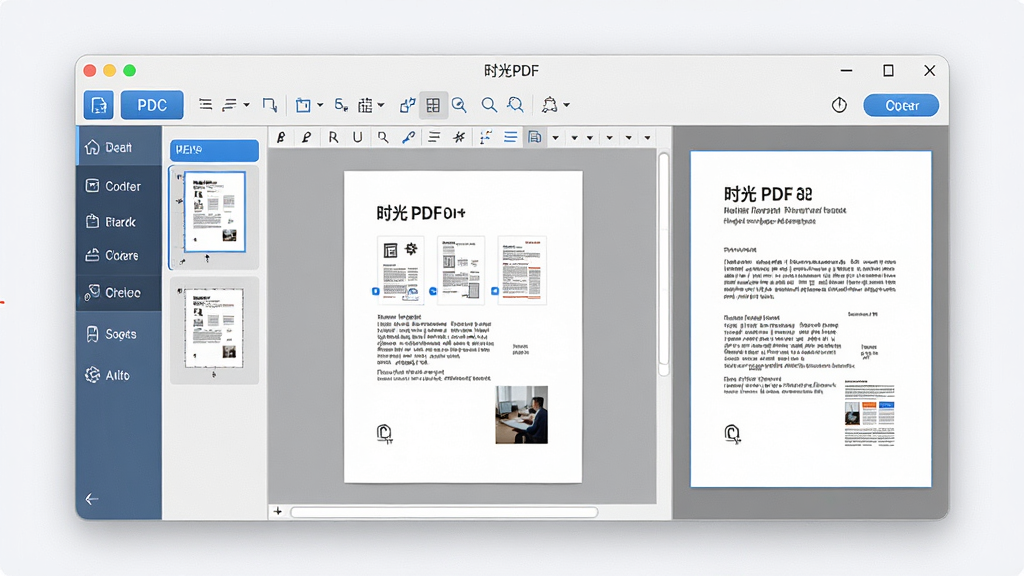The height and width of the screenshot is (576, 1024).
Task: Expand the dropdown arrow beside the bell icon
Action: pyautogui.click(x=566, y=104)
